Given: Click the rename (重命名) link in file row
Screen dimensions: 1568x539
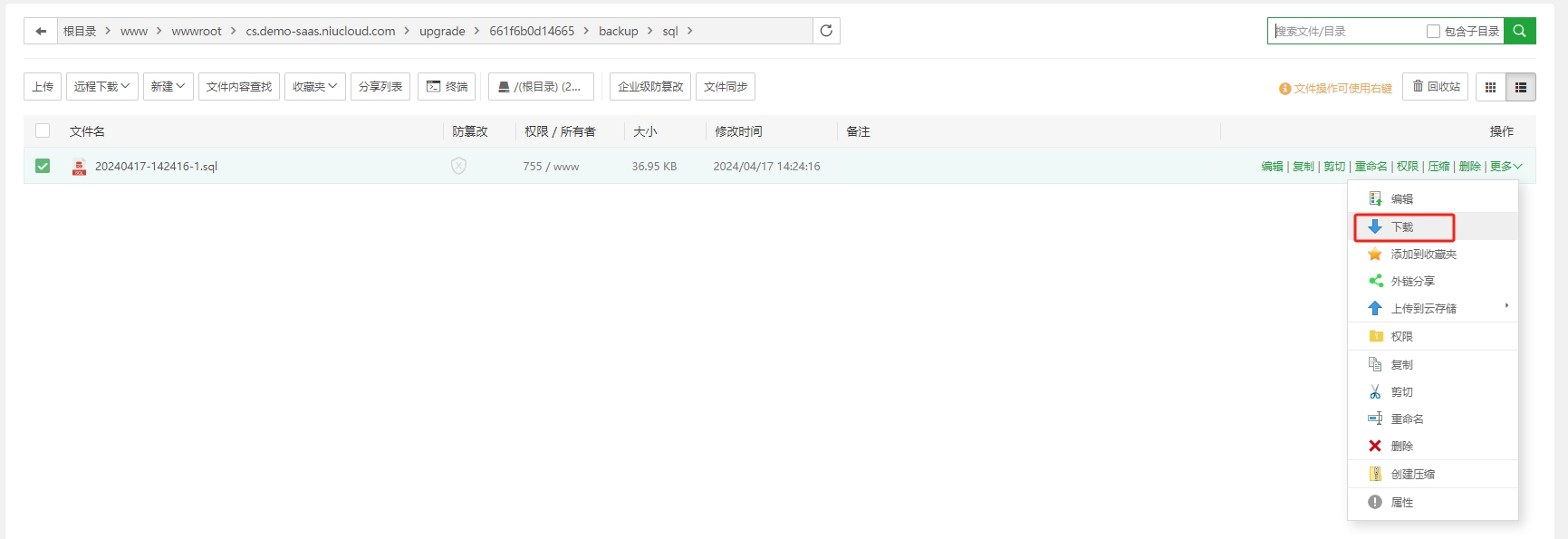Looking at the screenshot, I should coord(1371,167).
